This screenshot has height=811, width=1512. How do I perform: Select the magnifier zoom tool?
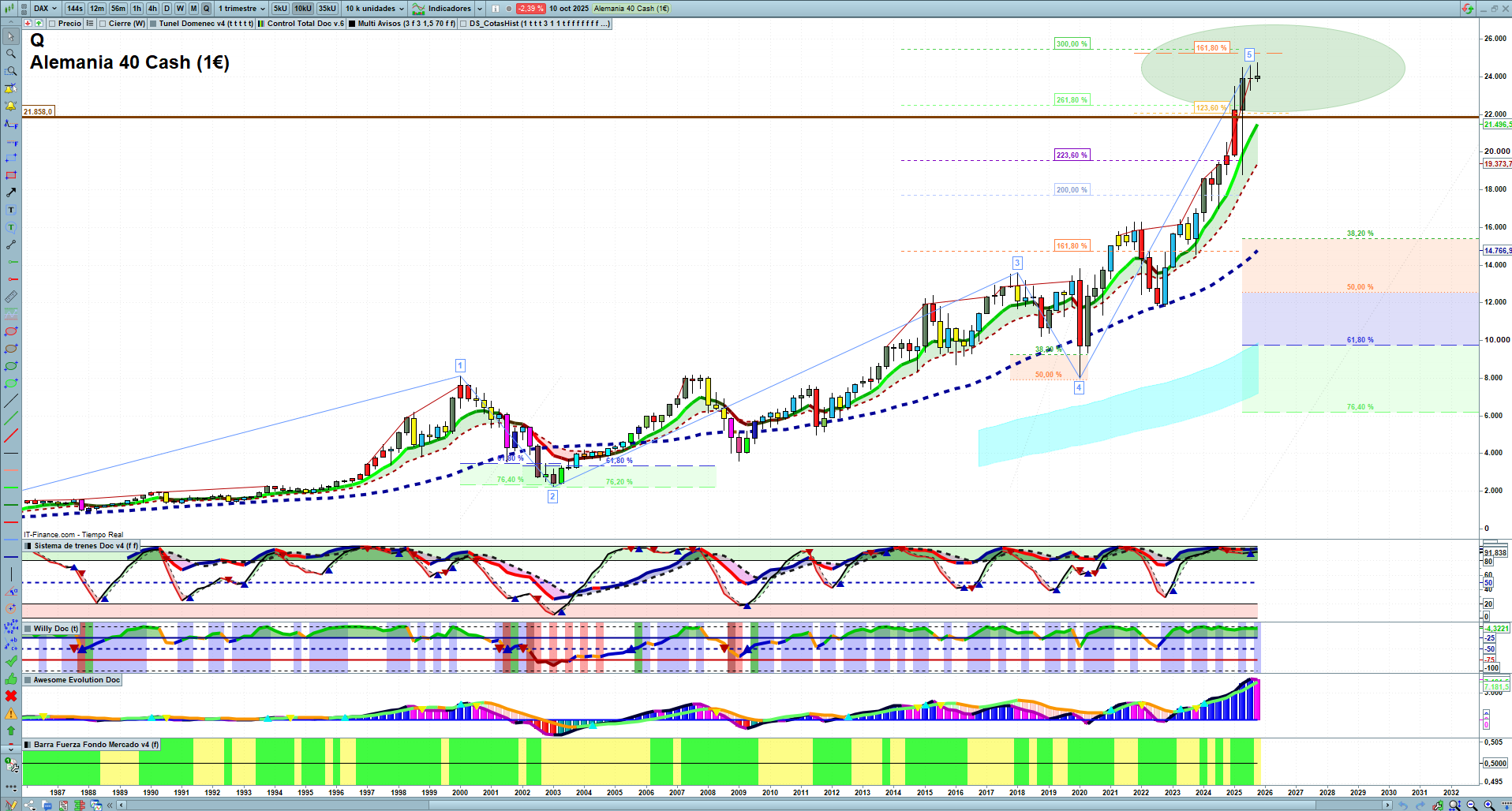click(11, 54)
